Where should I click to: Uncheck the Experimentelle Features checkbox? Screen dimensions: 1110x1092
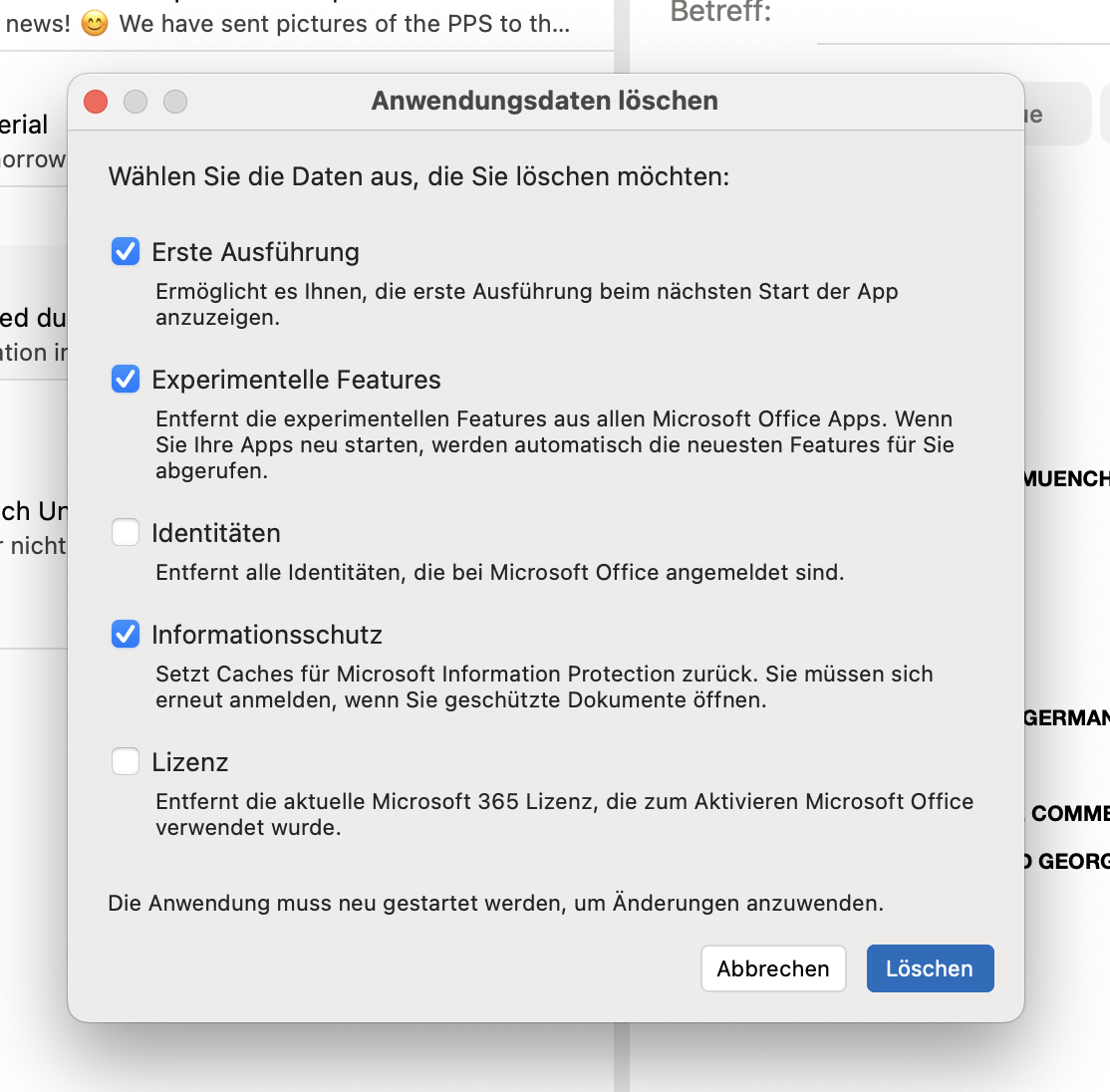(x=126, y=379)
